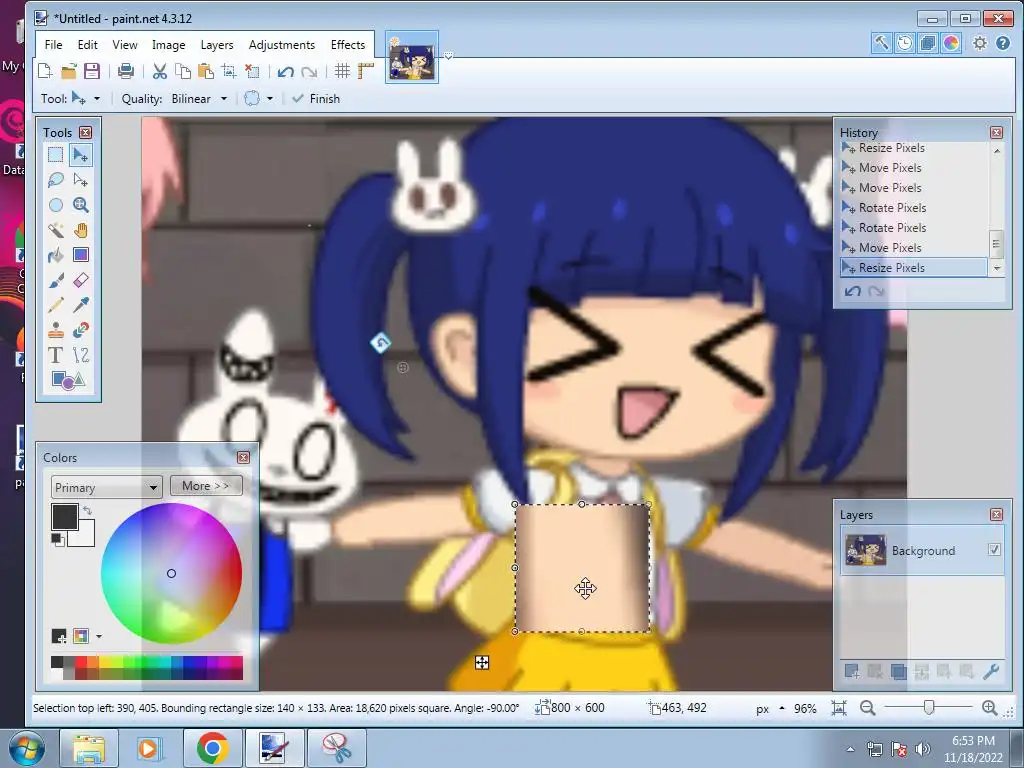1024x768 pixels.
Task: Uncheck the Background layer visibility checkbox
Action: [x=994, y=550]
